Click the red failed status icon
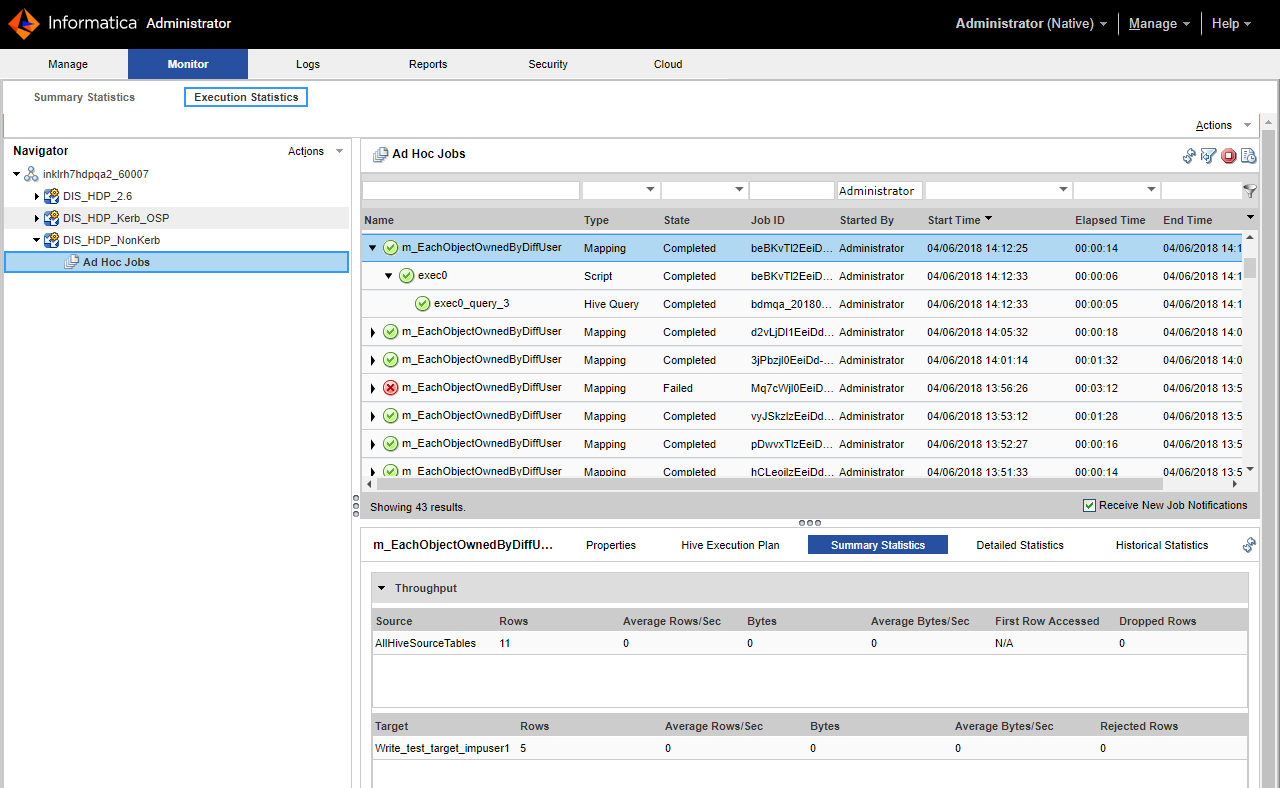Viewport: 1280px width, 788px height. 391,388
